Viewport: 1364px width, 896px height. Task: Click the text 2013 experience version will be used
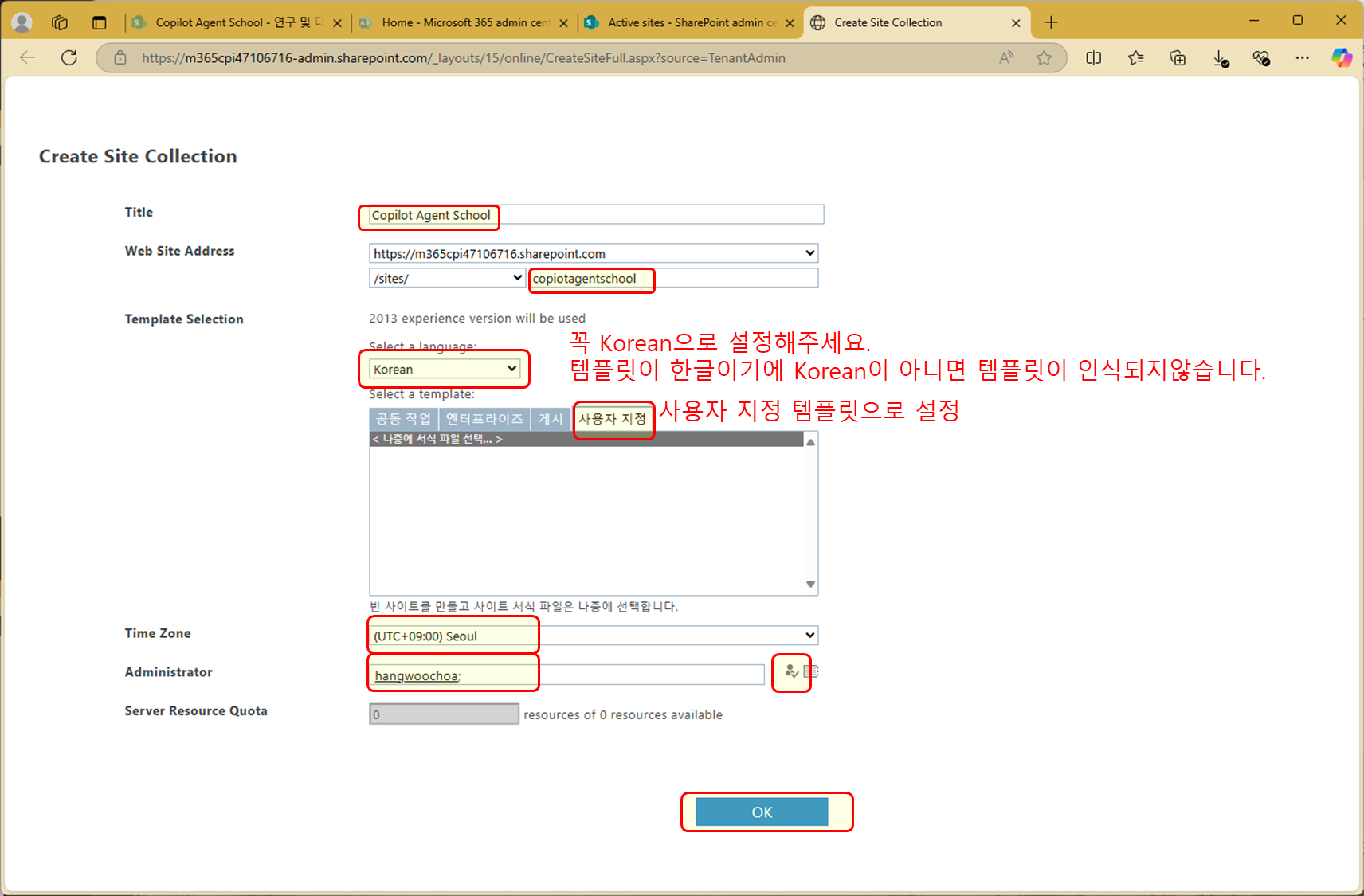477,319
